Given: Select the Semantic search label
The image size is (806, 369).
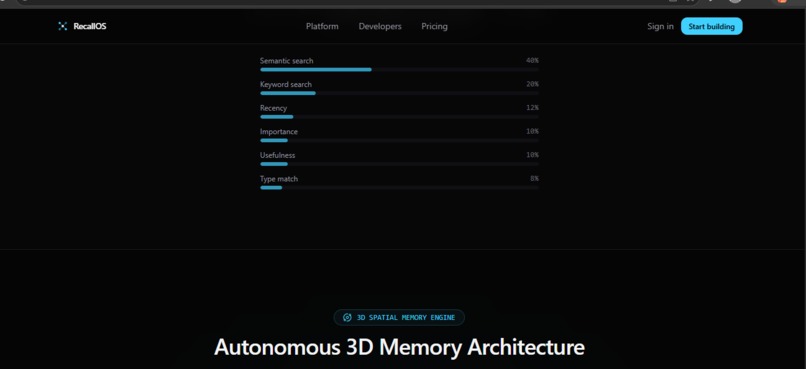Looking at the screenshot, I should [286, 61].
